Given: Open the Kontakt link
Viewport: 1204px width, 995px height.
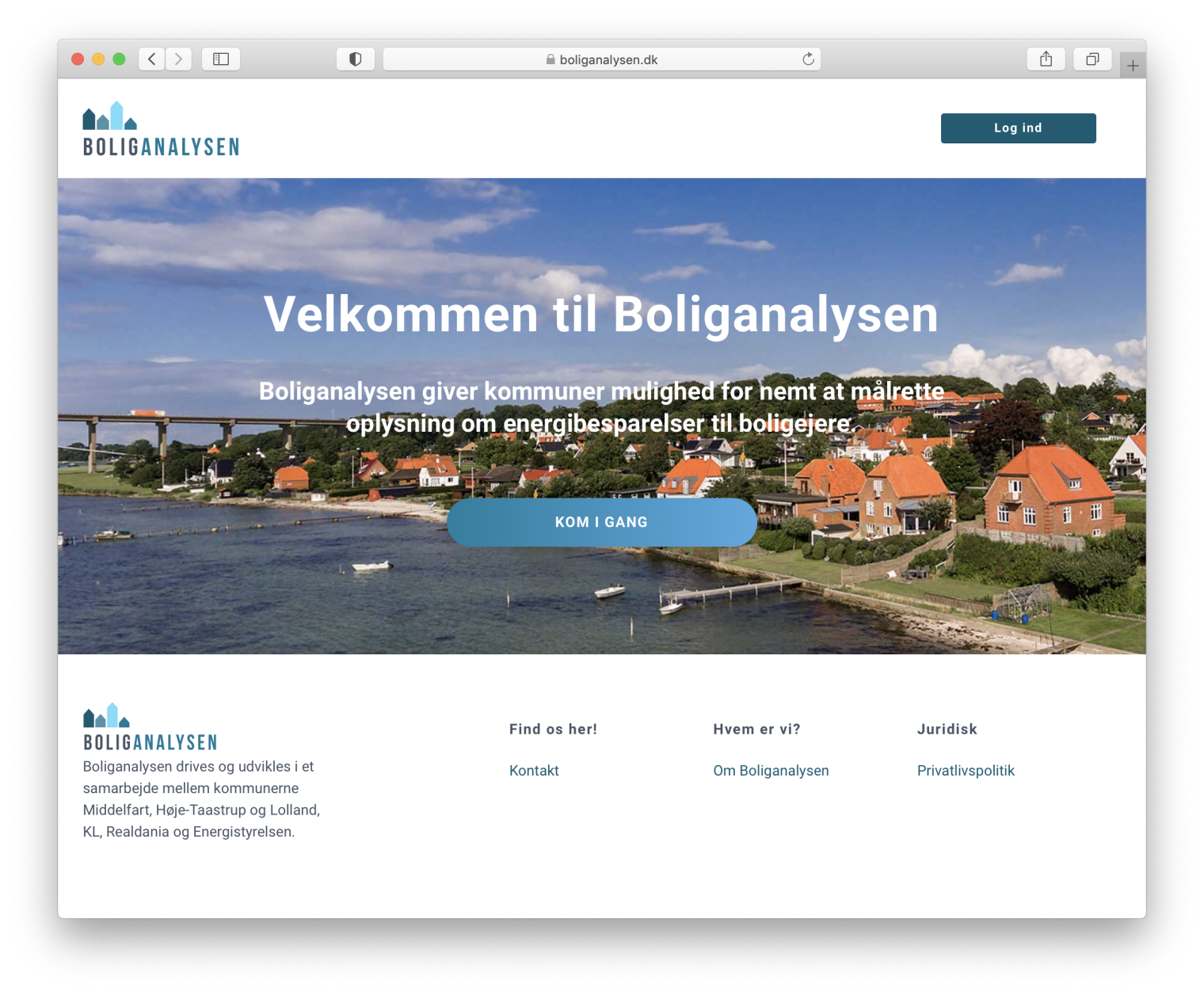Looking at the screenshot, I should click(534, 771).
